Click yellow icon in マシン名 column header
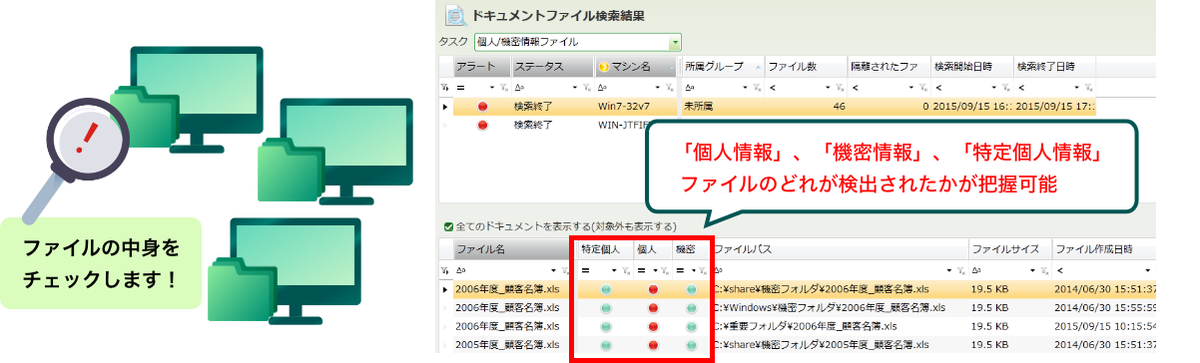1200x363 pixels. pos(604,67)
